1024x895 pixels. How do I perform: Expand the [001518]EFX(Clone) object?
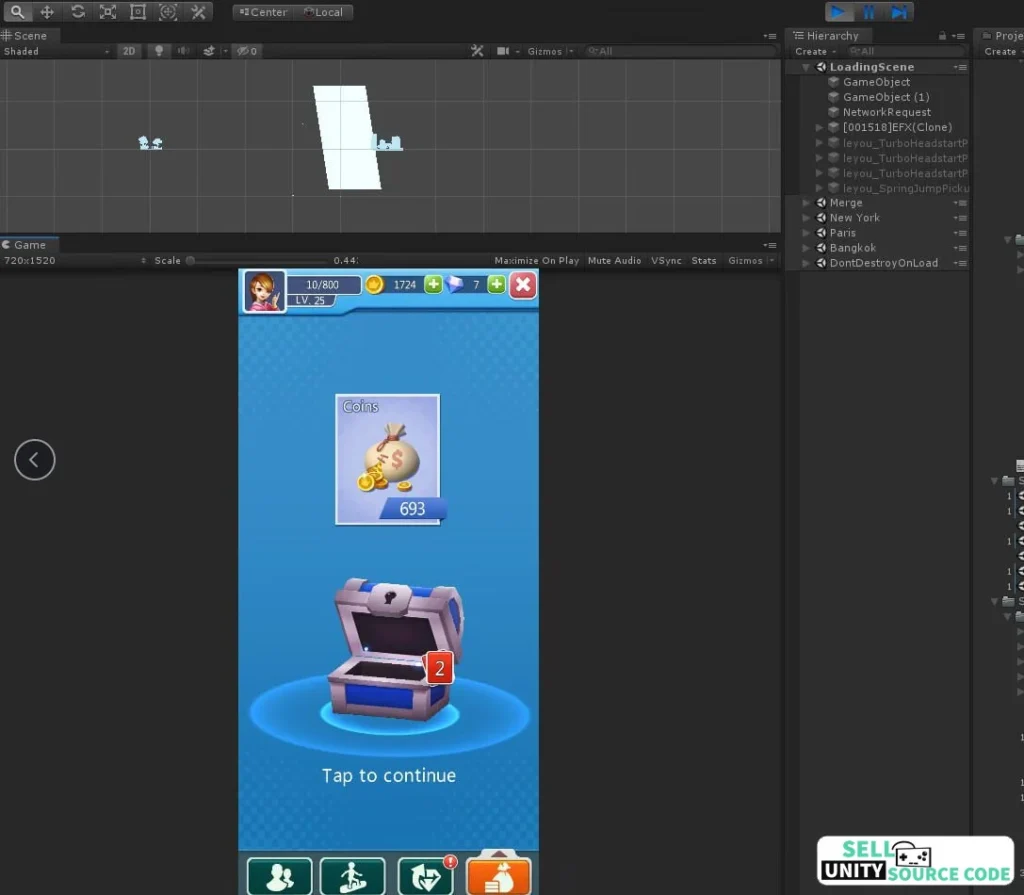(x=819, y=127)
